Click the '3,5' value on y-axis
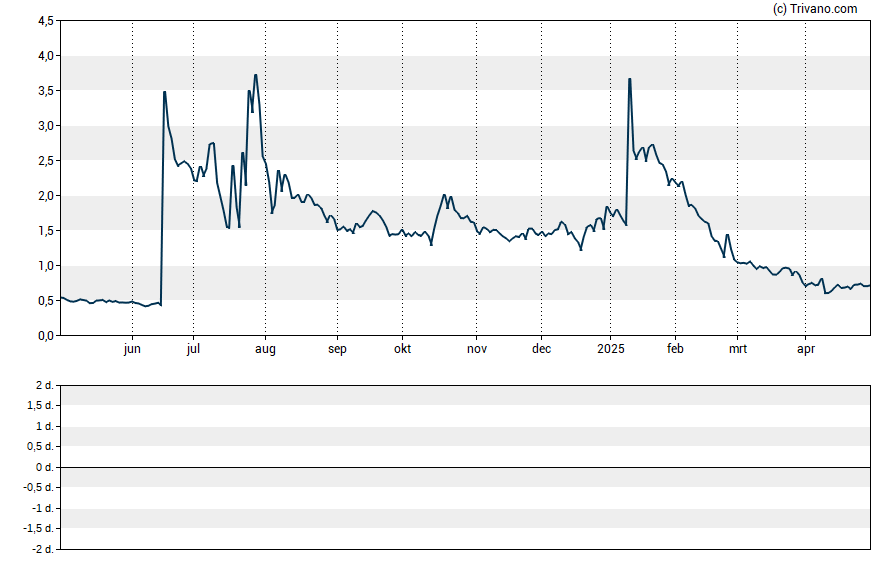This screenshot has width=888, height=565. [46, 91]
